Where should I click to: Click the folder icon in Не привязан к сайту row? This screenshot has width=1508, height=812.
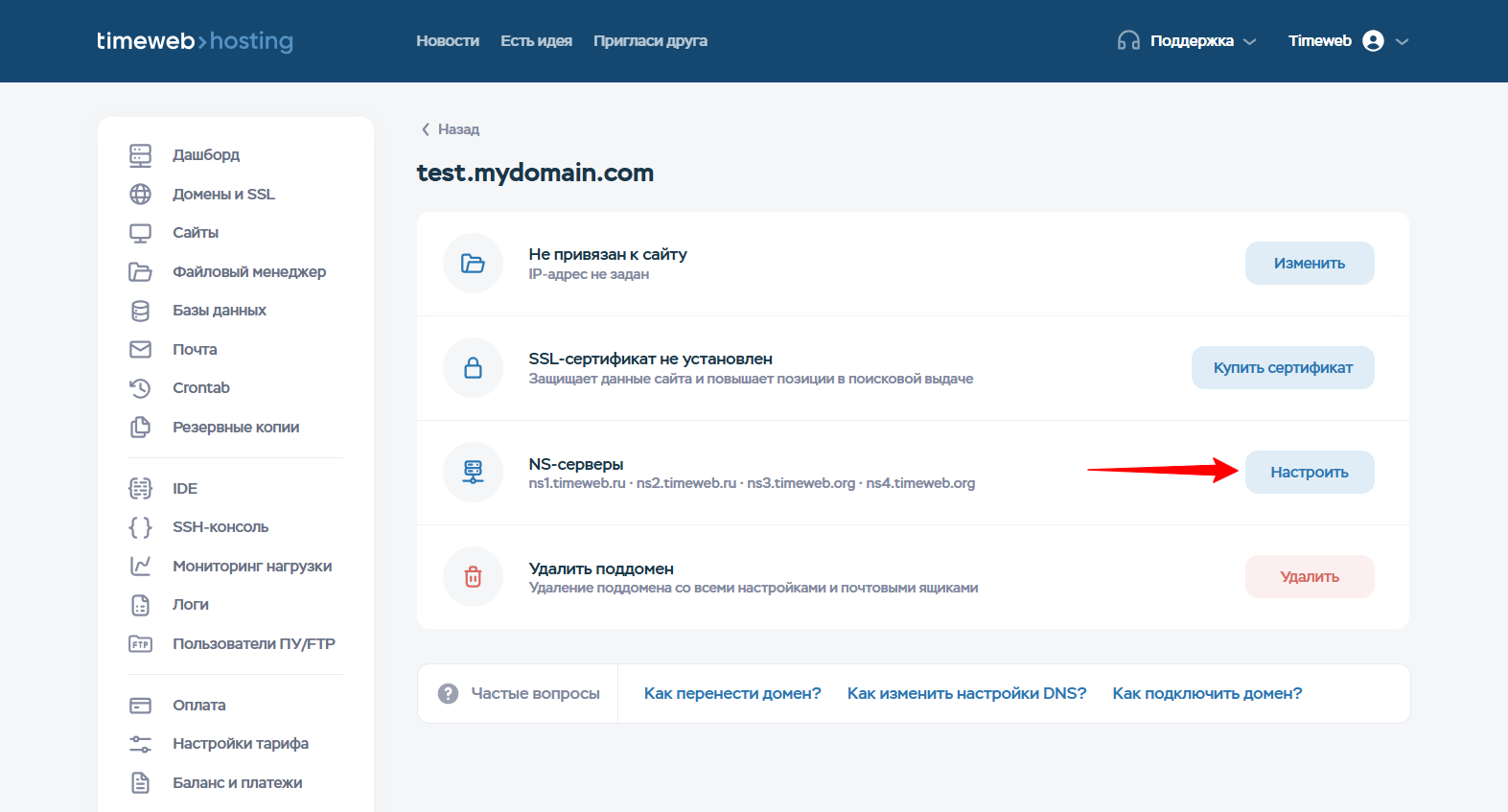(x=473, y=264)
